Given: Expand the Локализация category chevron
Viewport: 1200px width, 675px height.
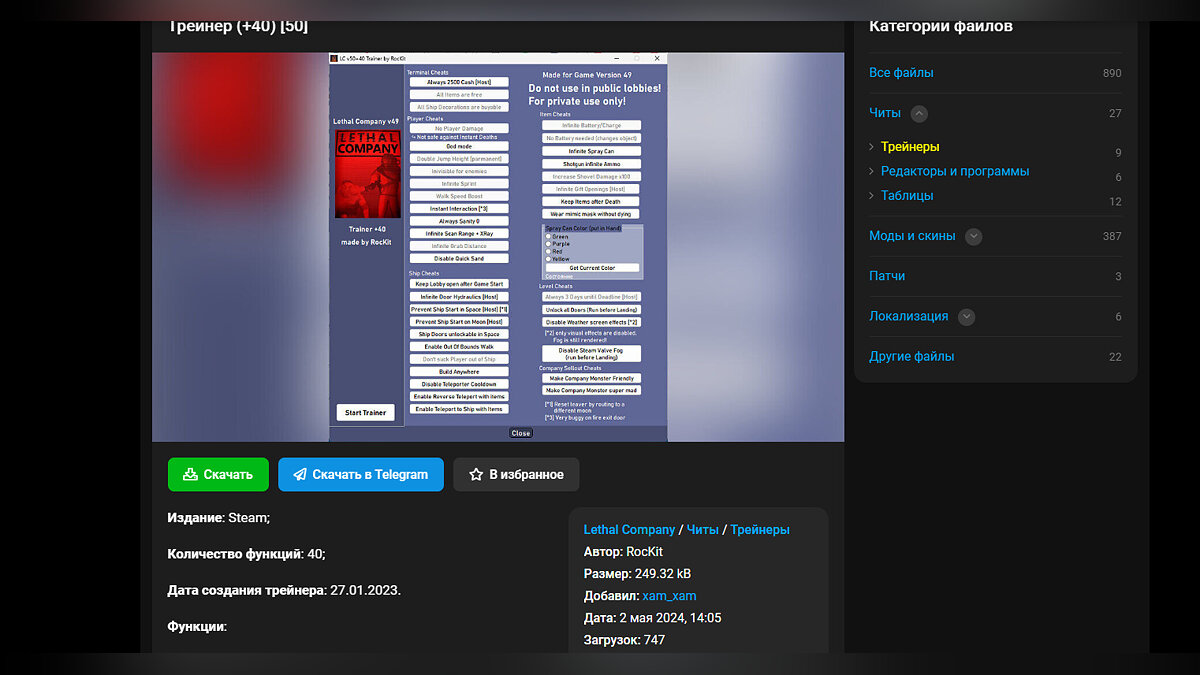Looking at the screenshot, I should click(966, 317).
